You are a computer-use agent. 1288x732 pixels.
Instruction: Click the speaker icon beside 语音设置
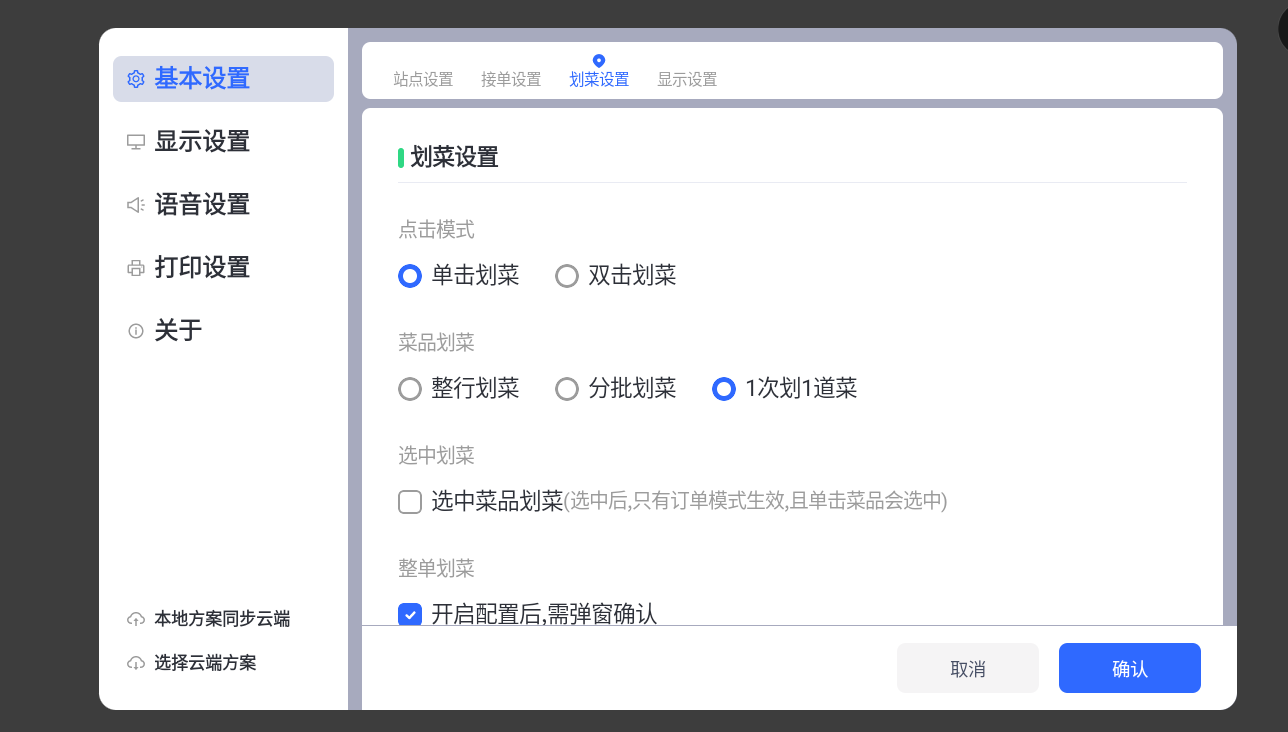(136, 205)
